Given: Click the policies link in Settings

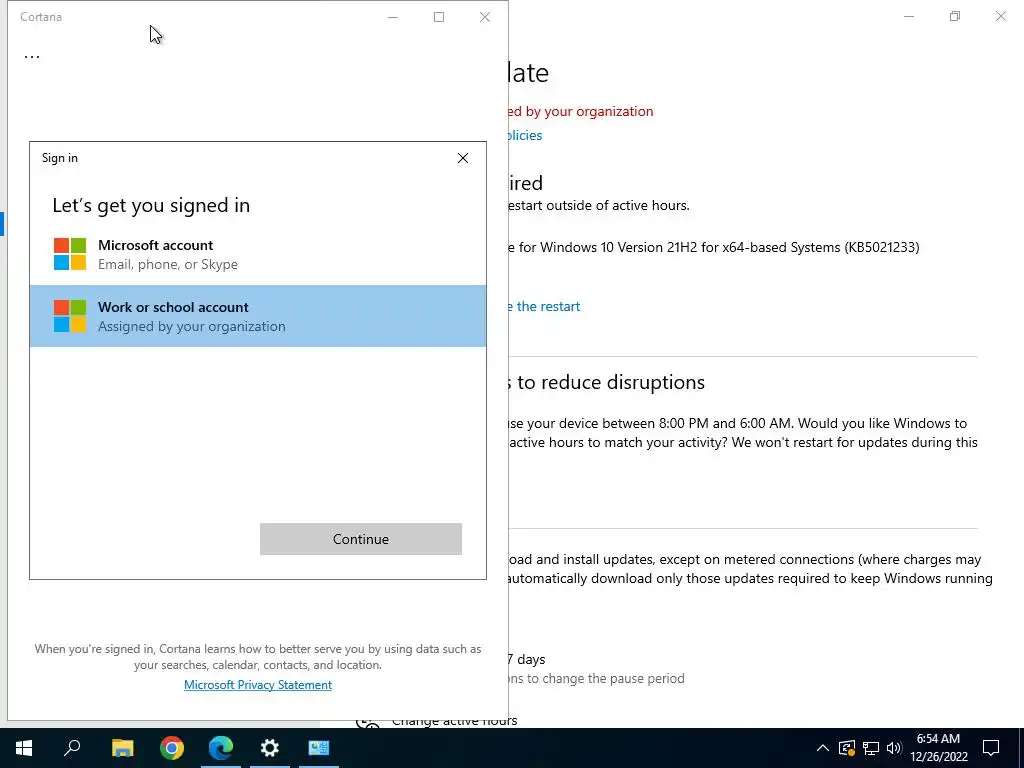Looking at the screenshot, I should tap(525, 135).
